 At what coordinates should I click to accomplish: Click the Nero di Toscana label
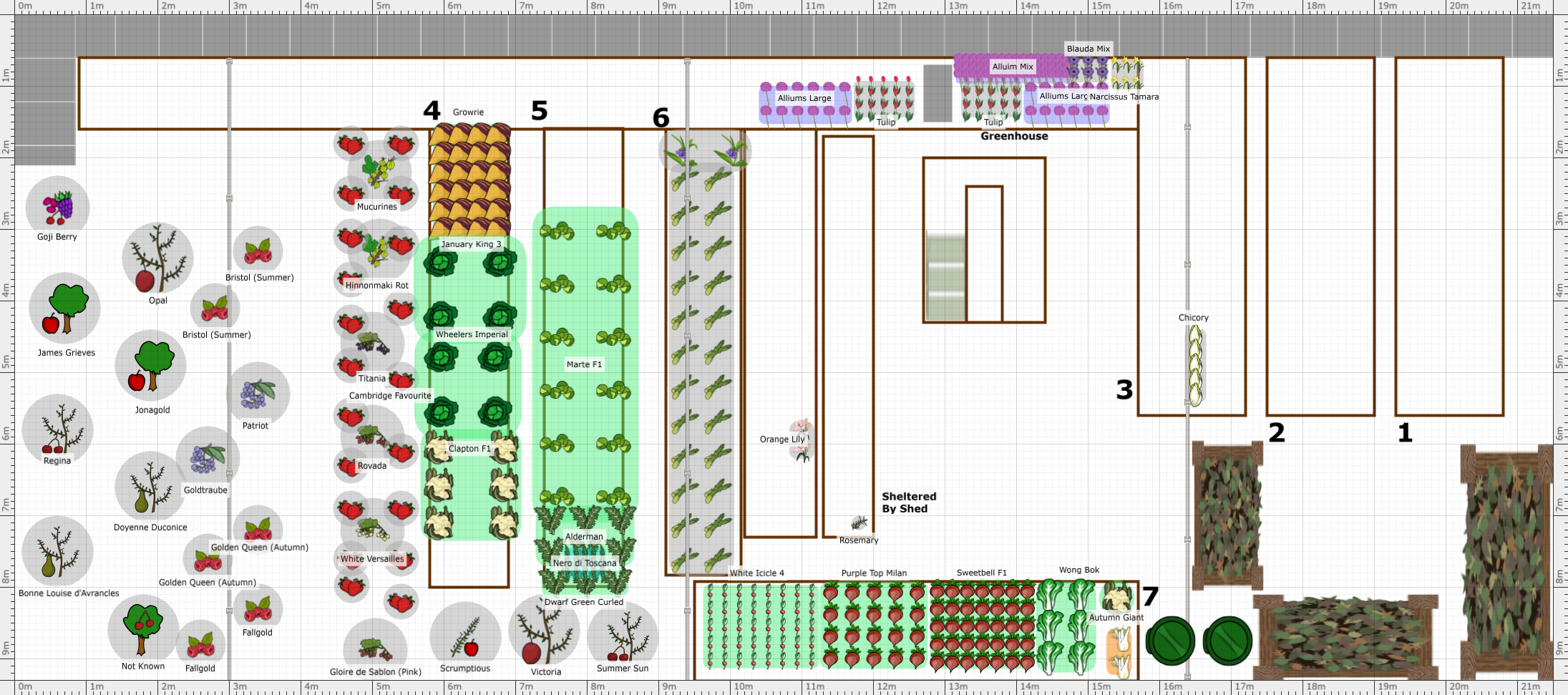tap(584, 563)
